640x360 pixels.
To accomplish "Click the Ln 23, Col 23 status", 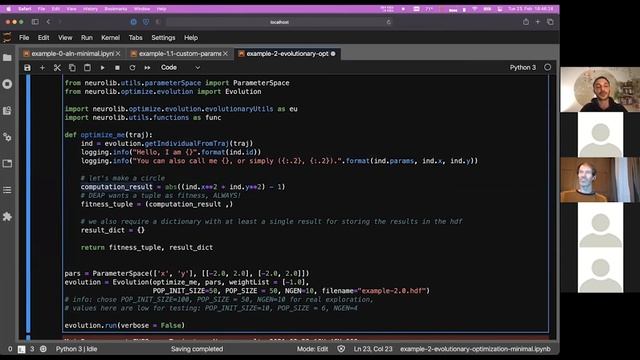I will (x=373, y=349).
